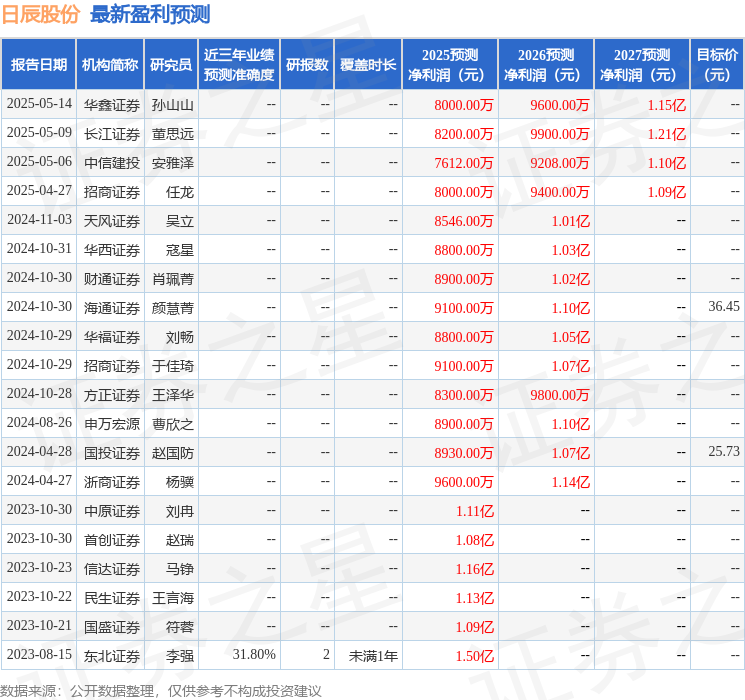Select the 近三年业绩预测准确度 column header

238,65
